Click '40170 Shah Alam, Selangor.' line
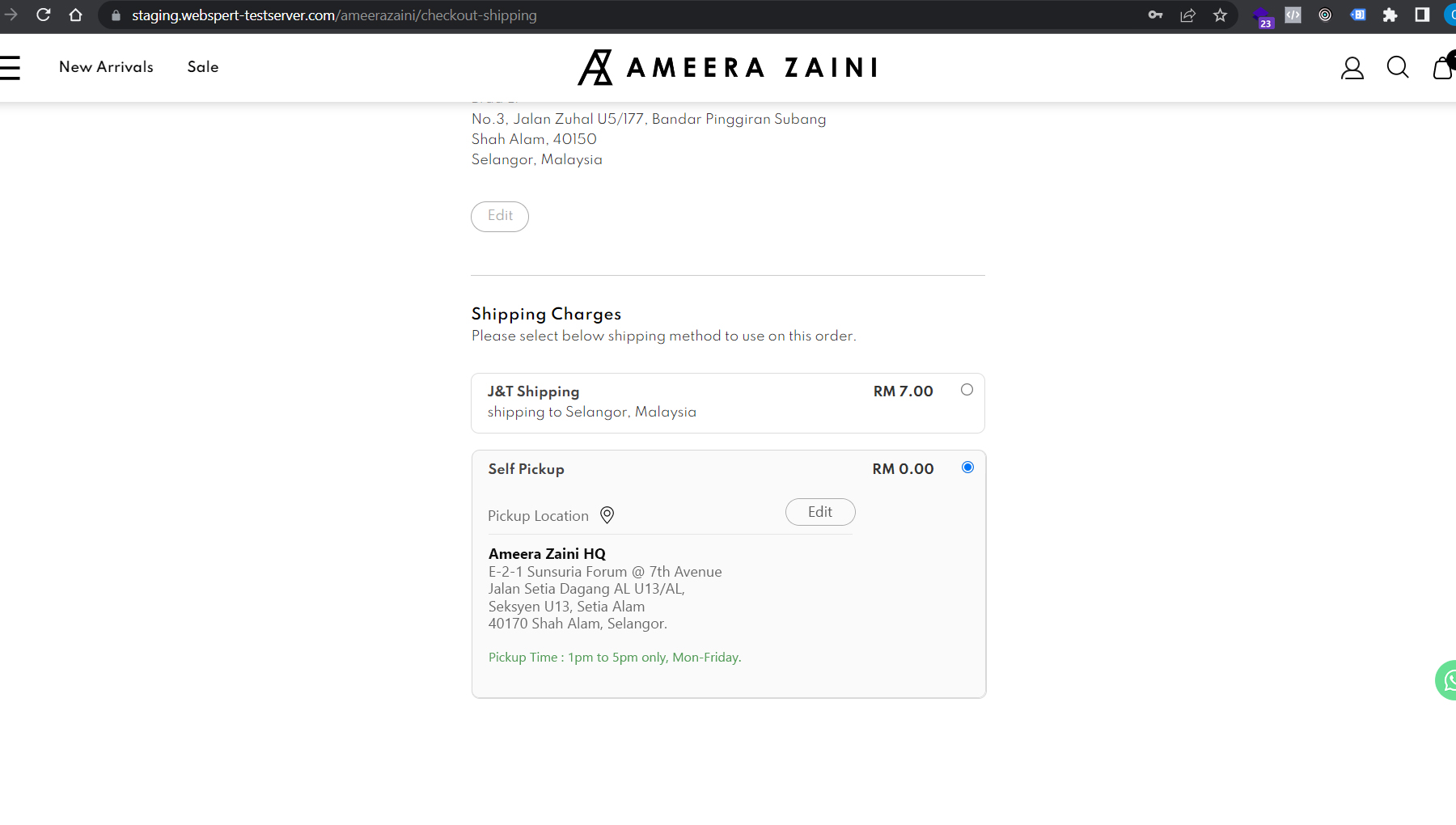The height and width of the screenshot is (825, 1456). pyautogui.click(x=578, y=624)
